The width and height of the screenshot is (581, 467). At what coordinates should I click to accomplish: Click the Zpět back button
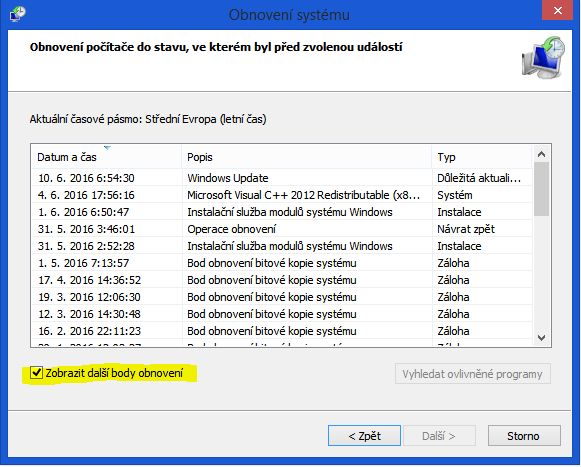364,436
